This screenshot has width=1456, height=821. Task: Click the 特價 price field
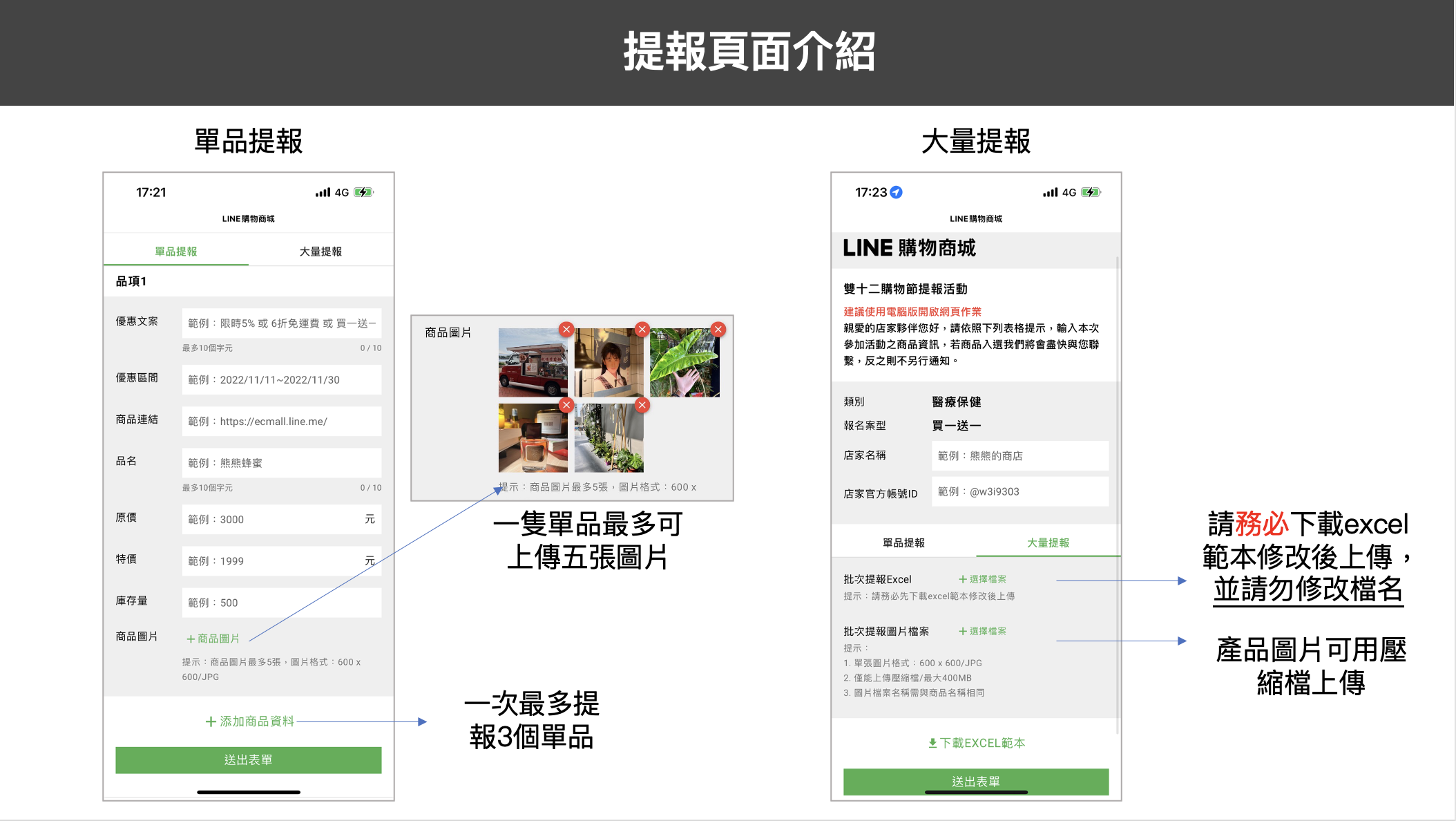click(282, 561)
